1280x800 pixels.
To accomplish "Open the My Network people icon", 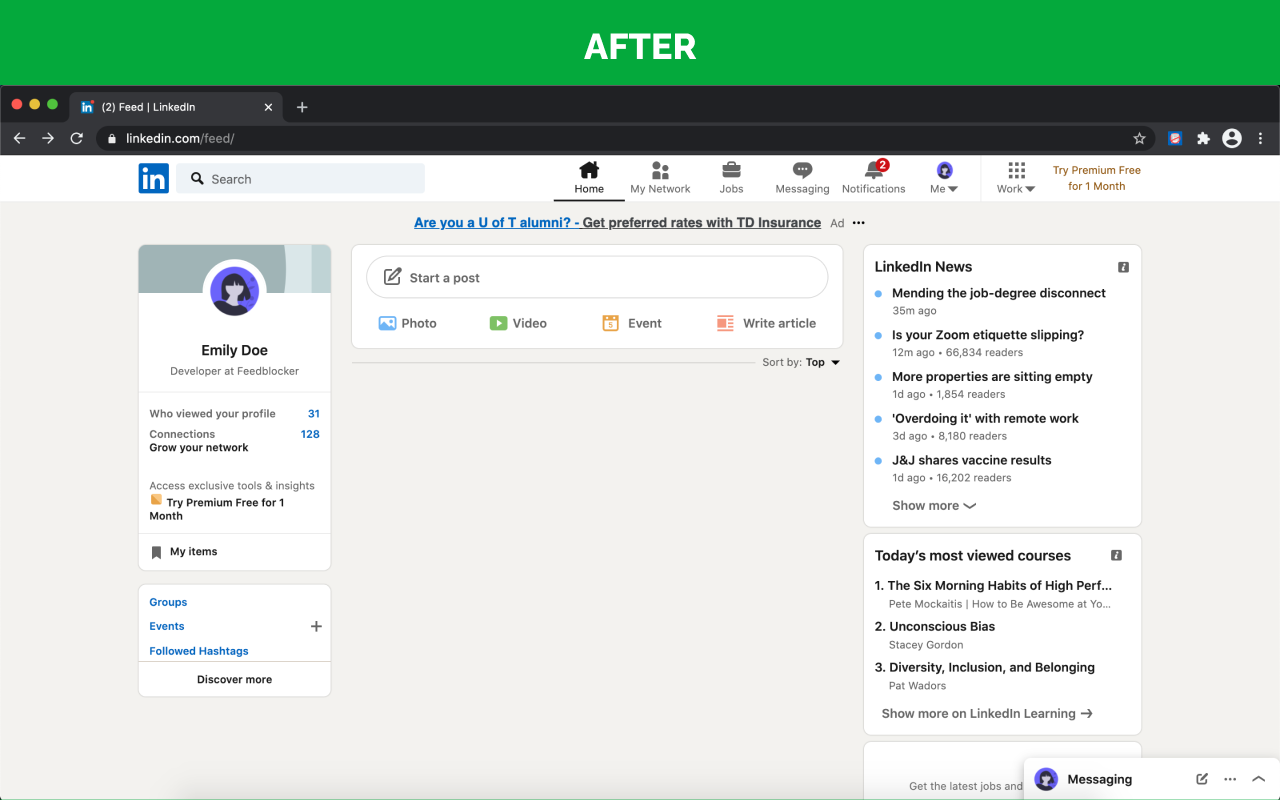I will point(660,170).
